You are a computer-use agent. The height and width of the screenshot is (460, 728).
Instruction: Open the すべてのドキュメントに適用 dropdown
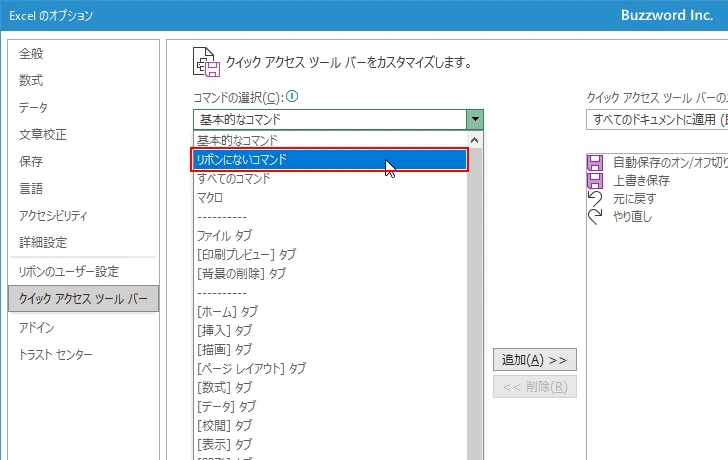coord(656,120)
